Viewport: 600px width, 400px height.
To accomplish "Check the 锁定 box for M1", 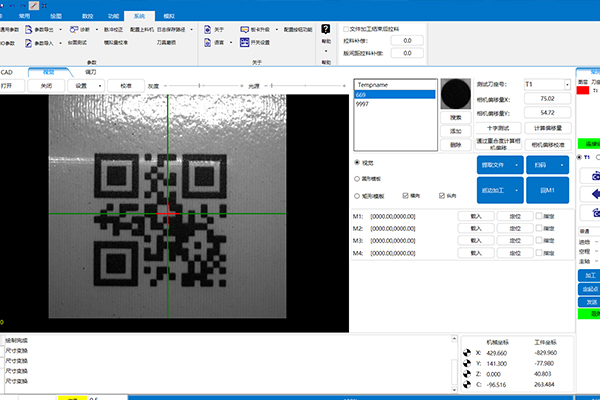I will pyautogui.click(x=538, y=215).
